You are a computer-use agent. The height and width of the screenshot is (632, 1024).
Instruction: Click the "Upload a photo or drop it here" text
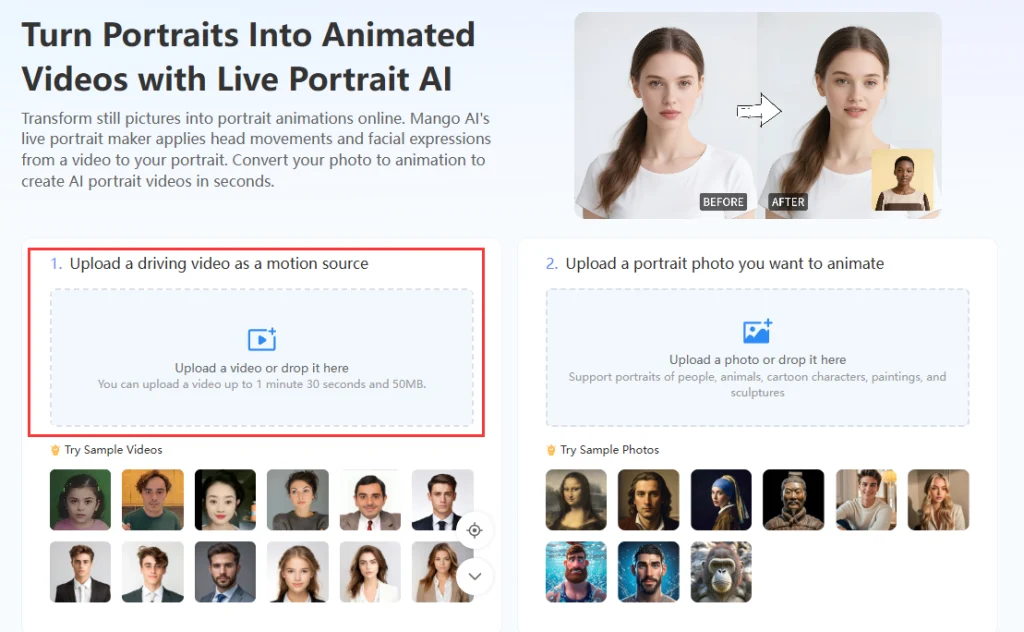(x=757, y=360)
